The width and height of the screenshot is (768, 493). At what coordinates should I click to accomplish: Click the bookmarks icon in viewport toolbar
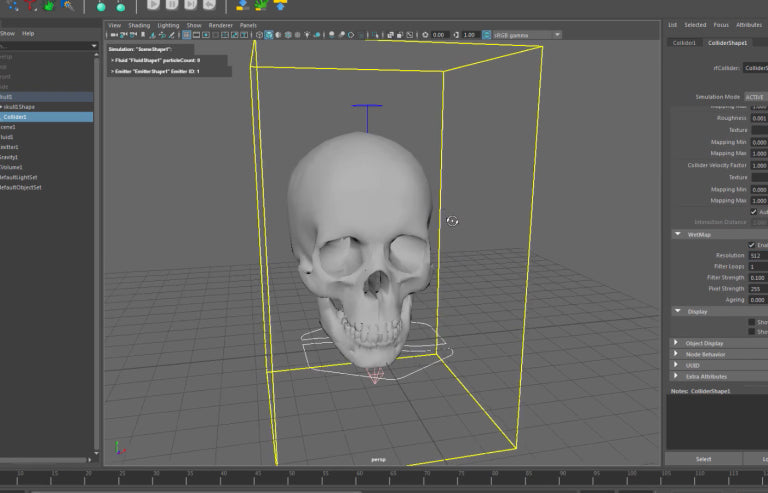pyautogui.click(x=143, y=35)
